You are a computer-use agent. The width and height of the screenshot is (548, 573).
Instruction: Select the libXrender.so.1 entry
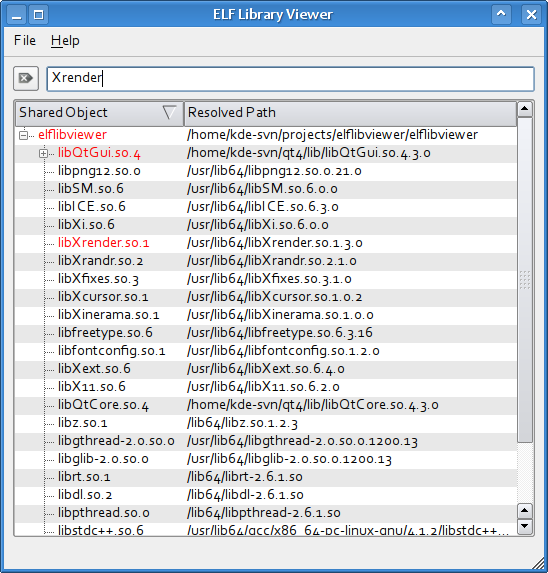103,243
